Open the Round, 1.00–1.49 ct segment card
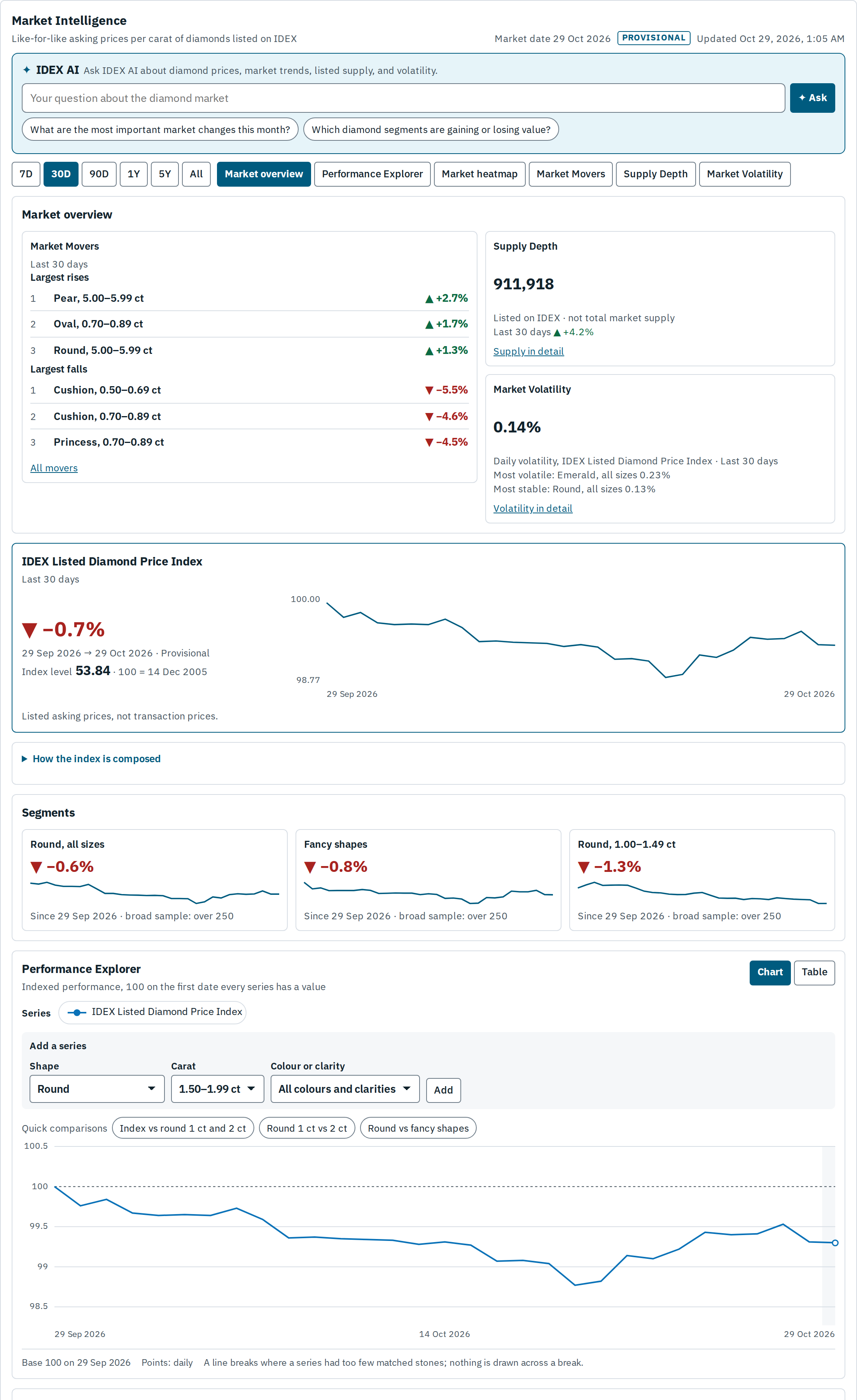Viewport: 857px width, 1400px height. pyautogui.click(x=702, y=880)
